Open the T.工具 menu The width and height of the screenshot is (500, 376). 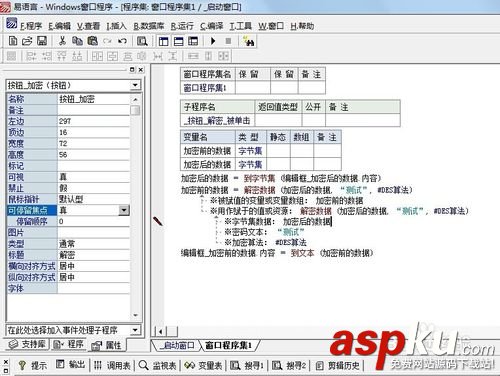[240, 26]
